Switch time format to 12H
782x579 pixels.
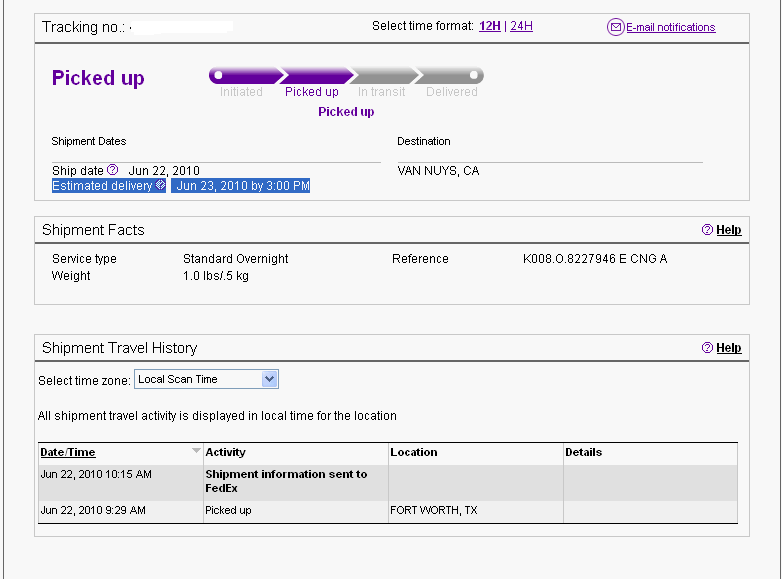pos(490,26)
